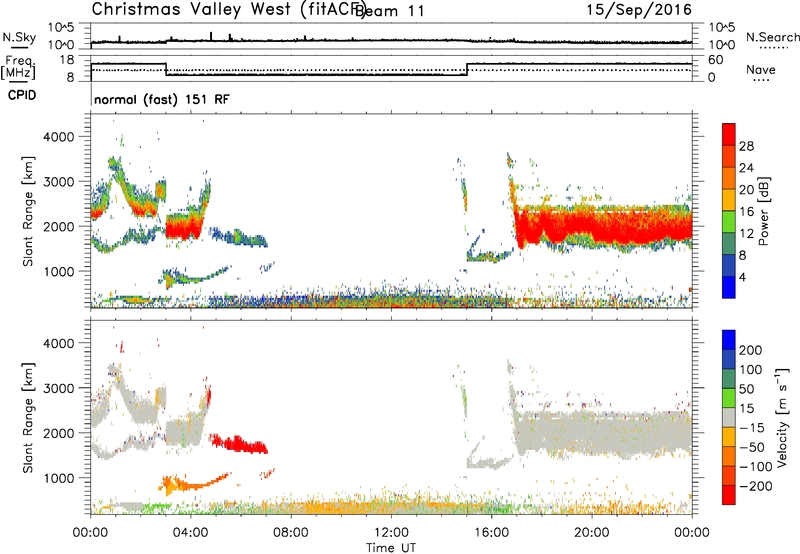Click the '20' label on power color bar
This screenshot has width=800, height=554.
pos(746,190)
